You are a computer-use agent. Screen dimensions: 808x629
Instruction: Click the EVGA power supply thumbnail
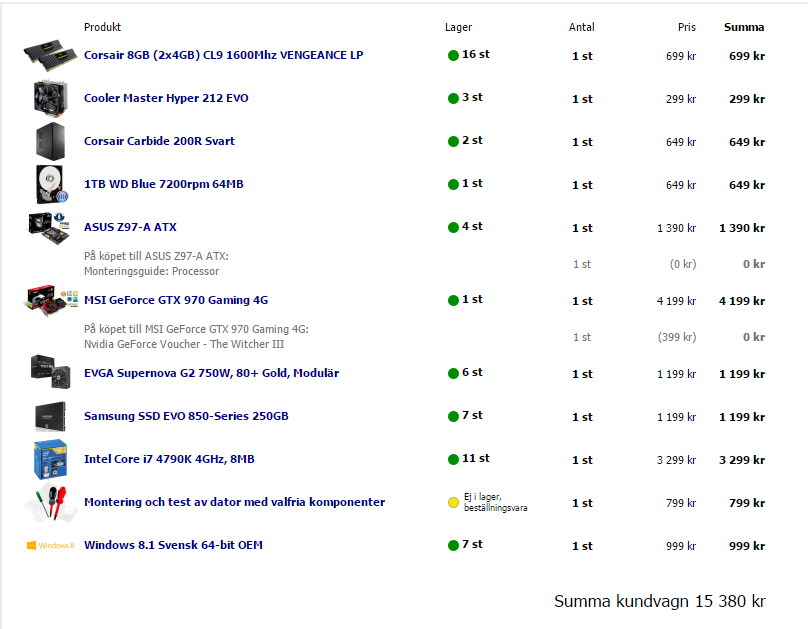pos(50,371)
